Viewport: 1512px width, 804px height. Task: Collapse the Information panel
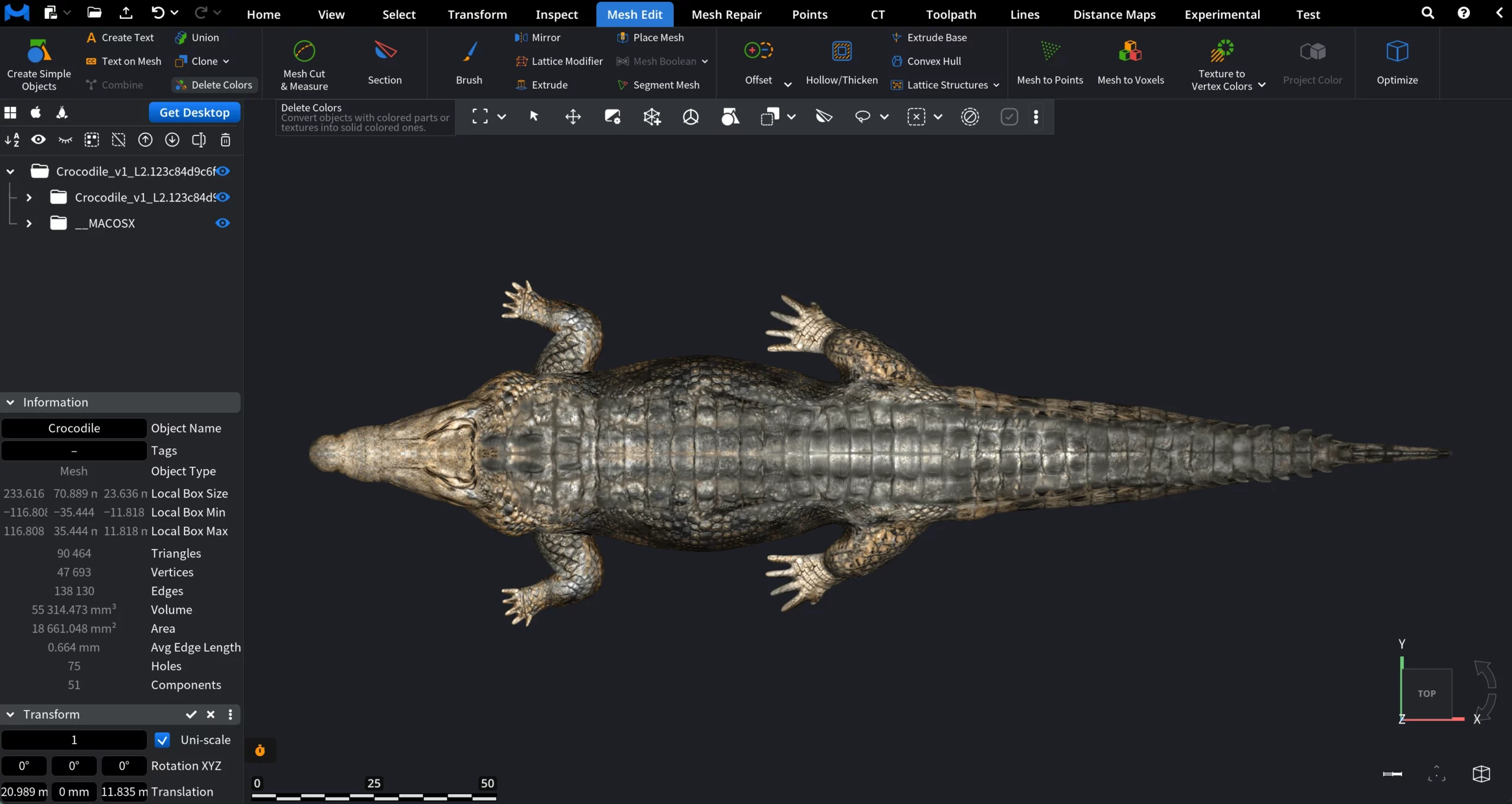pos(11,402)
